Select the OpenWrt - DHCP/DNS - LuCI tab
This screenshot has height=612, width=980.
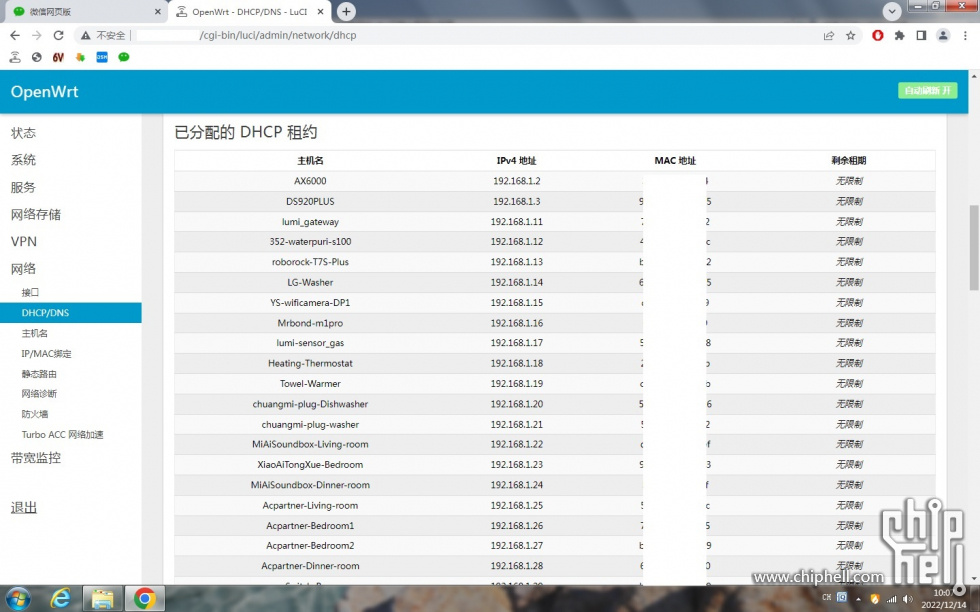click(250, 12)
